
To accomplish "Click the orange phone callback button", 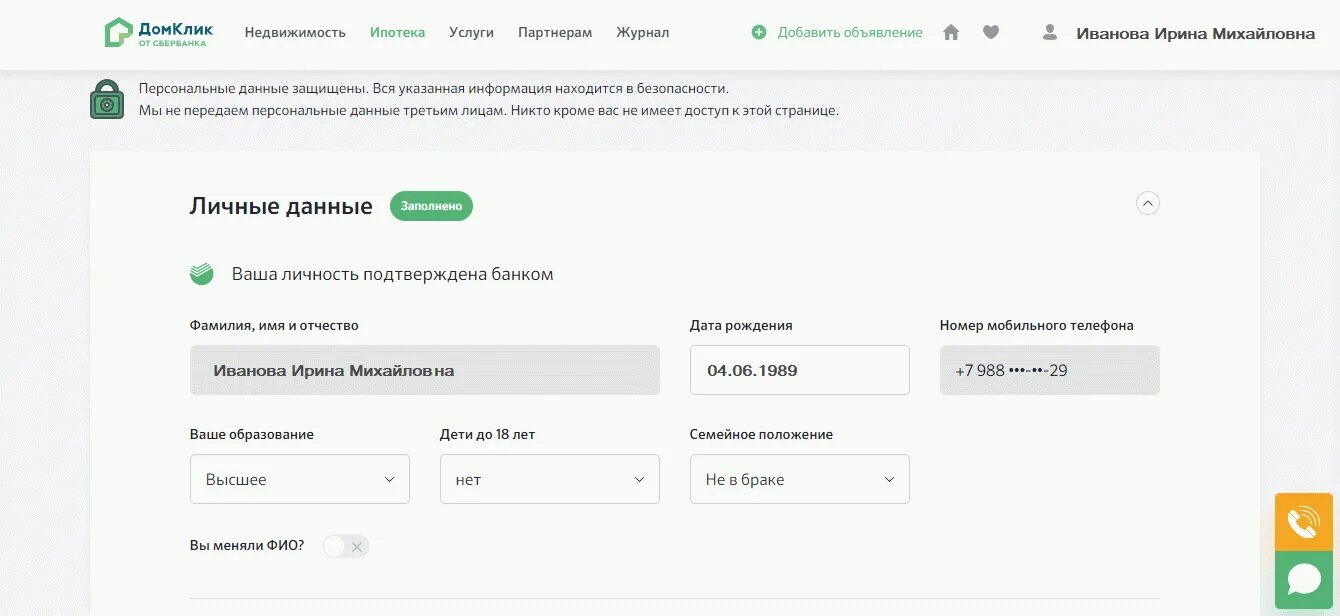I will 1303,522.
